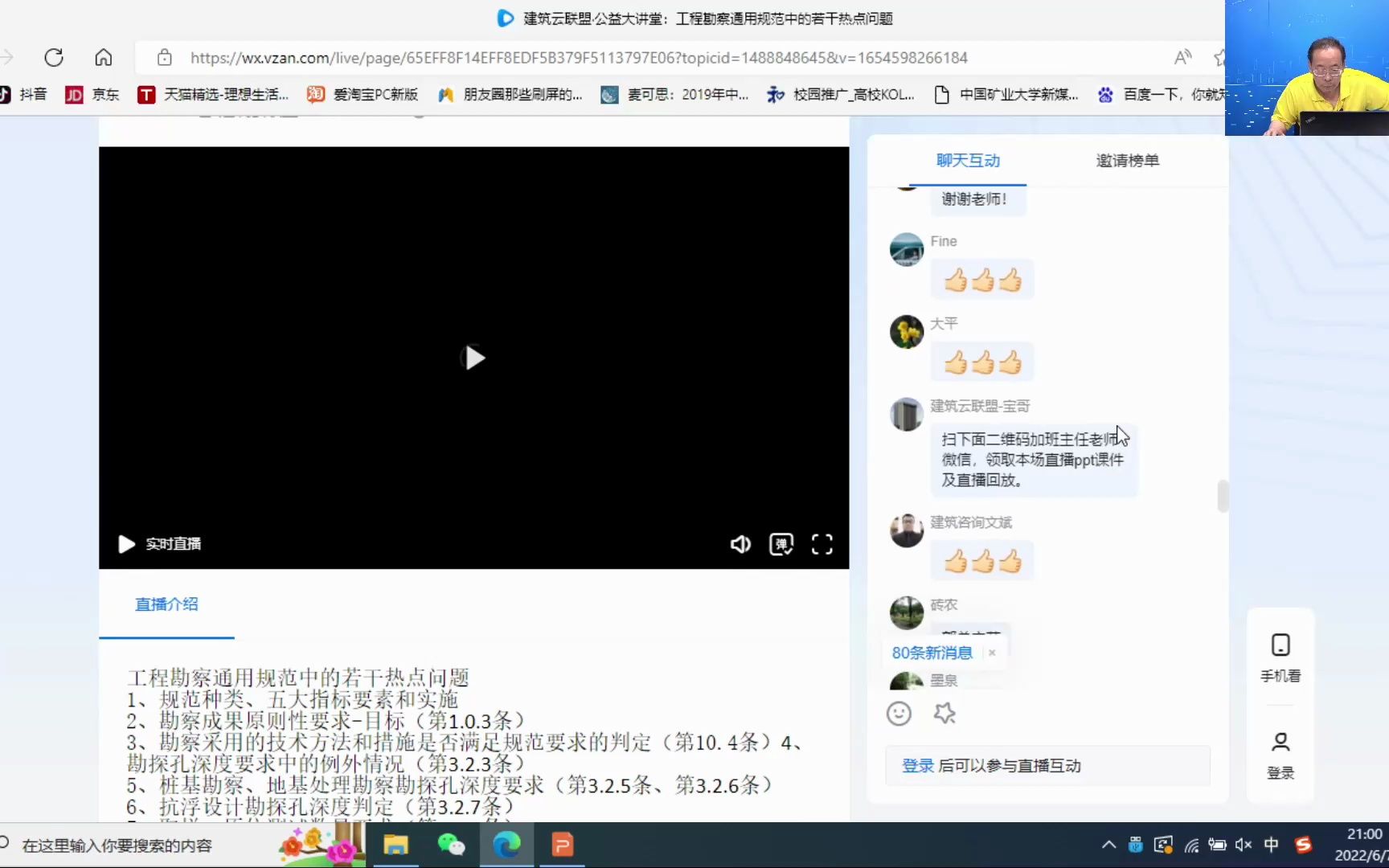Click text line 桩基勘察、地基处理勘察勘探孔深度要求
1389x868 pixels.
click(449, 785)
